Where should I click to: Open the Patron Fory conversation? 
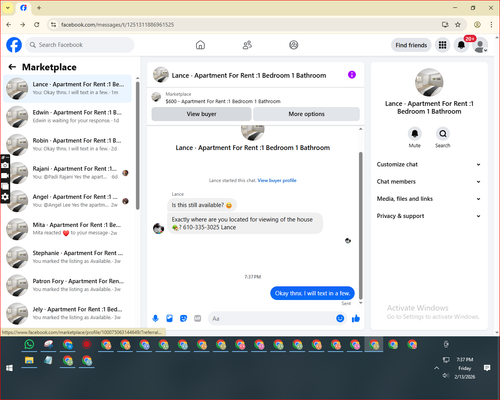tap(67, 285)
